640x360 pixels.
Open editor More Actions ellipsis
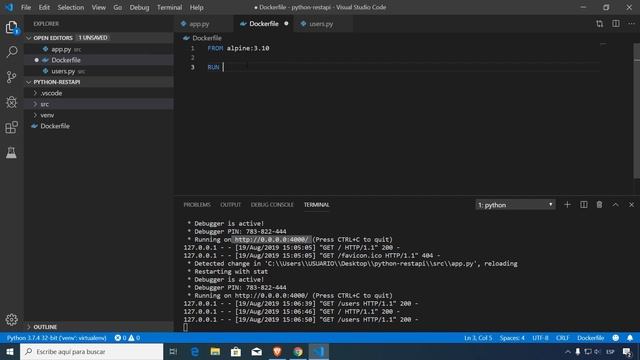631,24
